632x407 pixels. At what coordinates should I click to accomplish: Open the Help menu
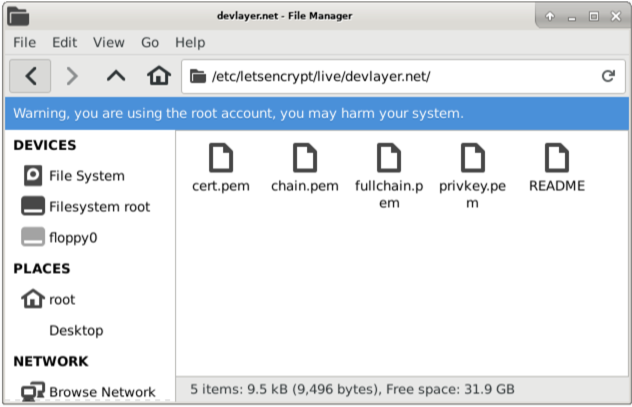click(190, 42)
